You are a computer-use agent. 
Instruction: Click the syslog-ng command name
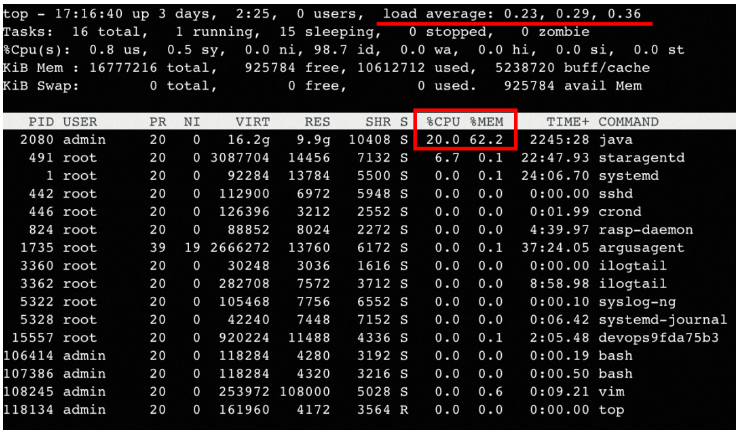point(637,302)
